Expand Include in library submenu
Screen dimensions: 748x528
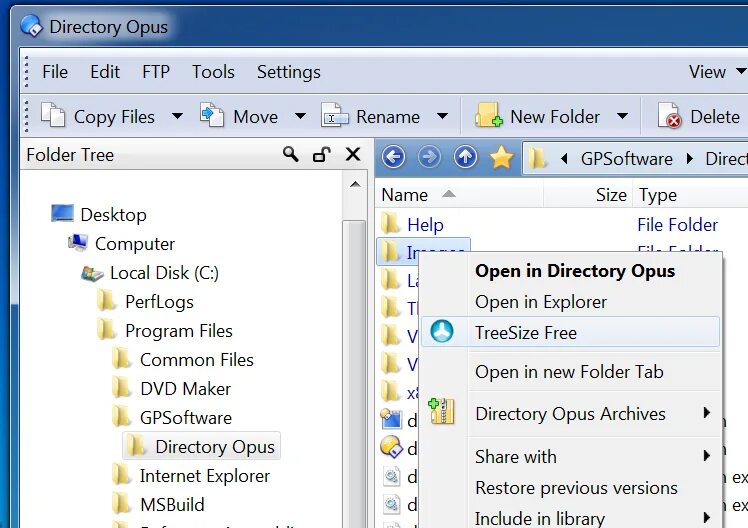pyautogui.click(x=707, y=517)
